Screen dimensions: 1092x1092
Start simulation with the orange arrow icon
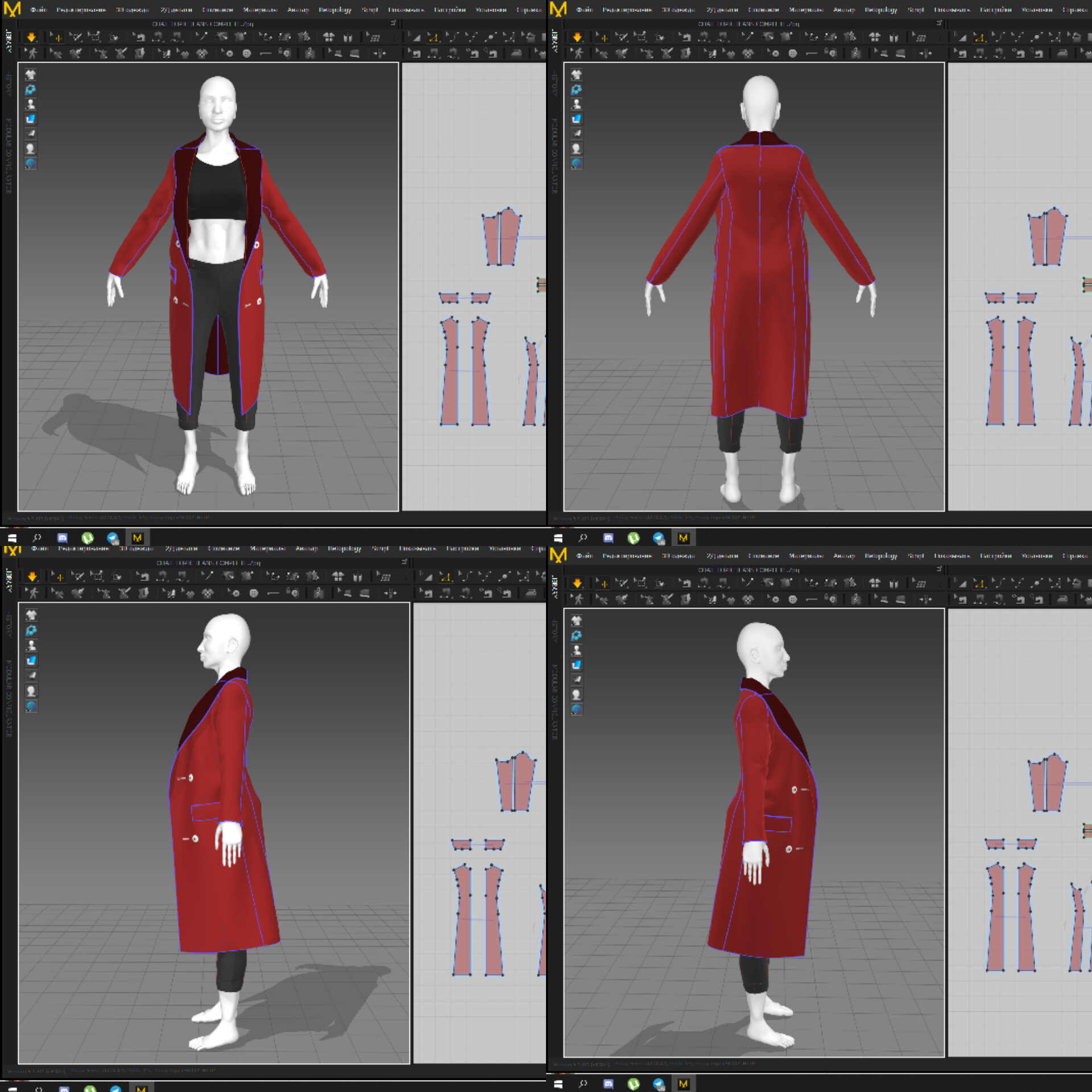pyautogui.click(x=31, y=37)
